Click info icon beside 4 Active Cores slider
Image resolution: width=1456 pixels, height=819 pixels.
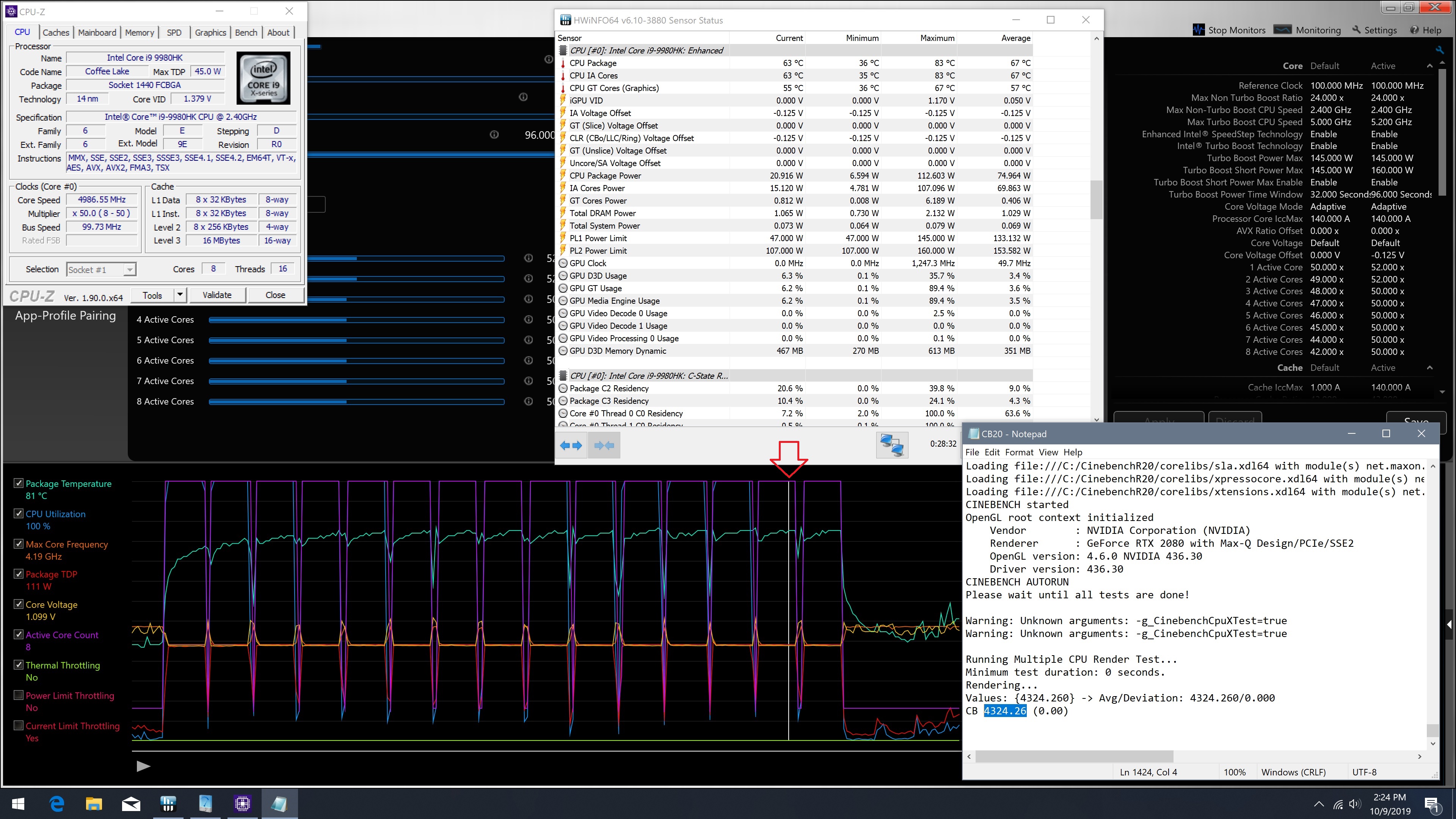click(529, 319)
